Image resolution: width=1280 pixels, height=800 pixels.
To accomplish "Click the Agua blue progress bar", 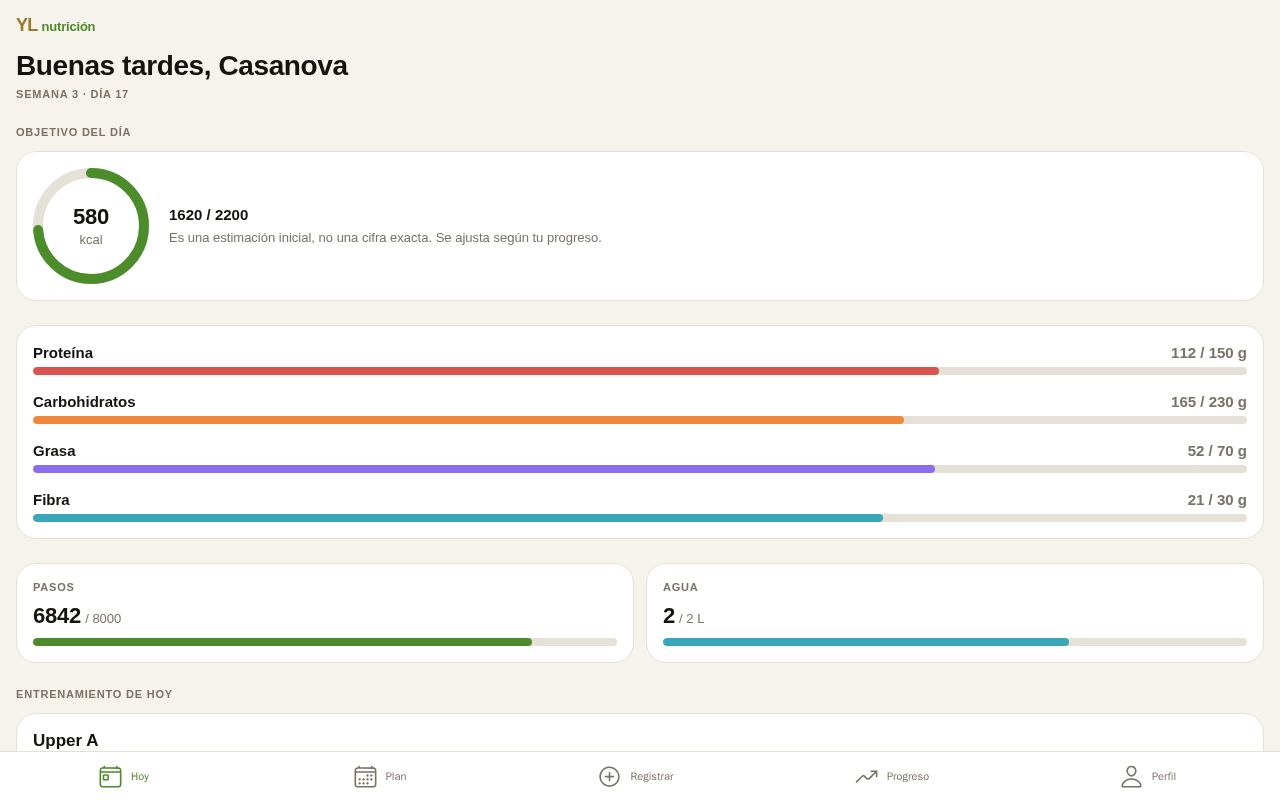I will (x=955, y=642).
